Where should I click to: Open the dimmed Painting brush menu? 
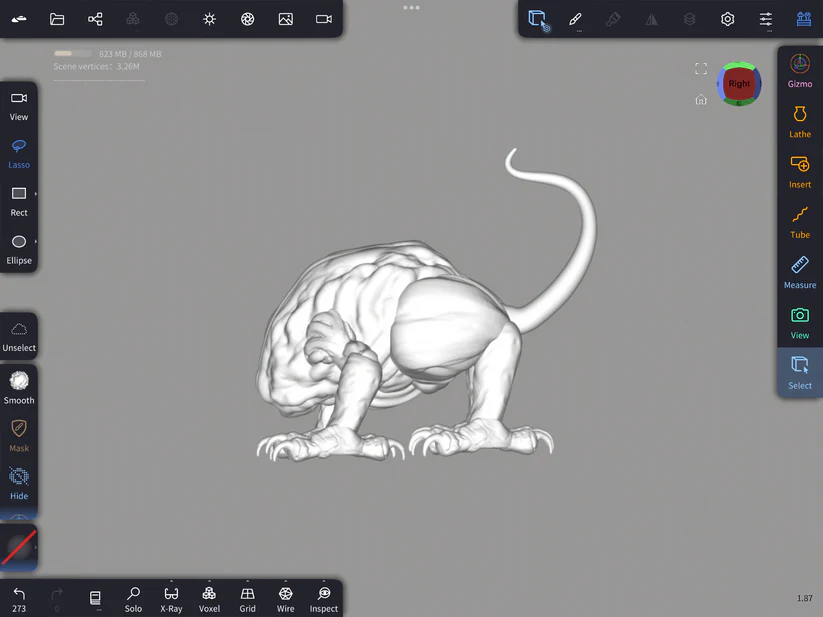coord(613,20)
